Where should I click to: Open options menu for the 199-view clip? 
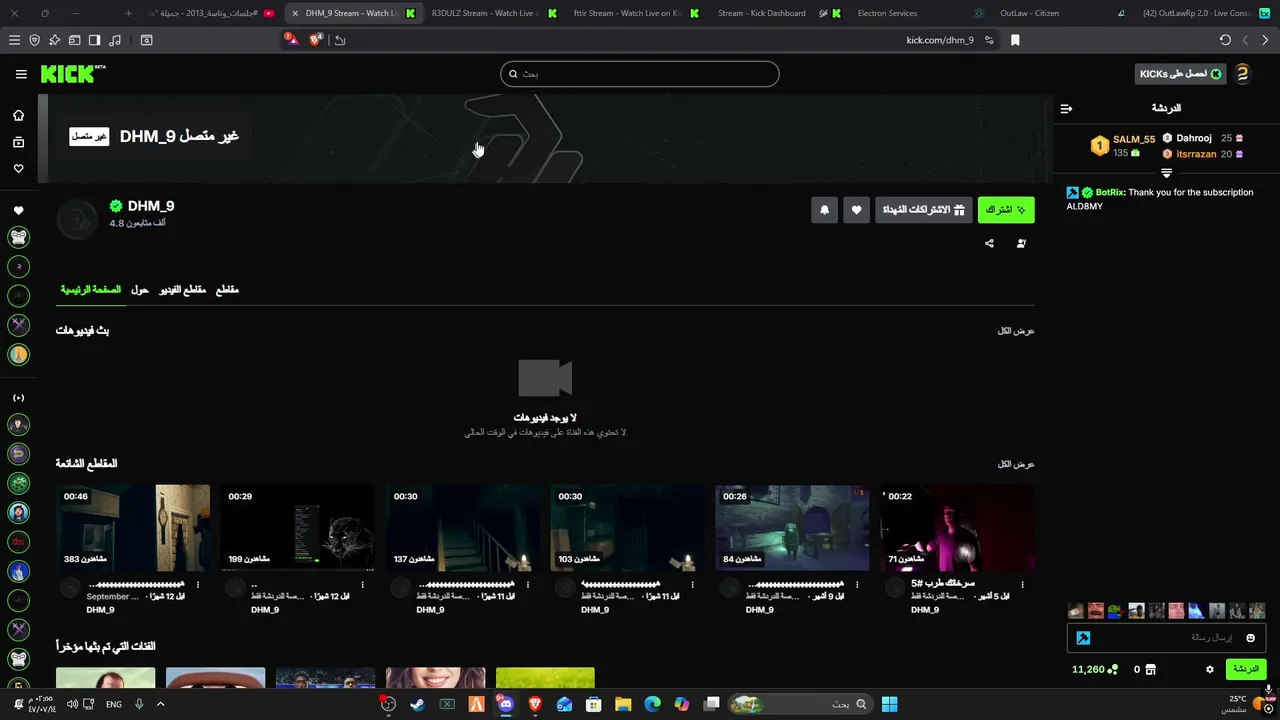[363, 585]
